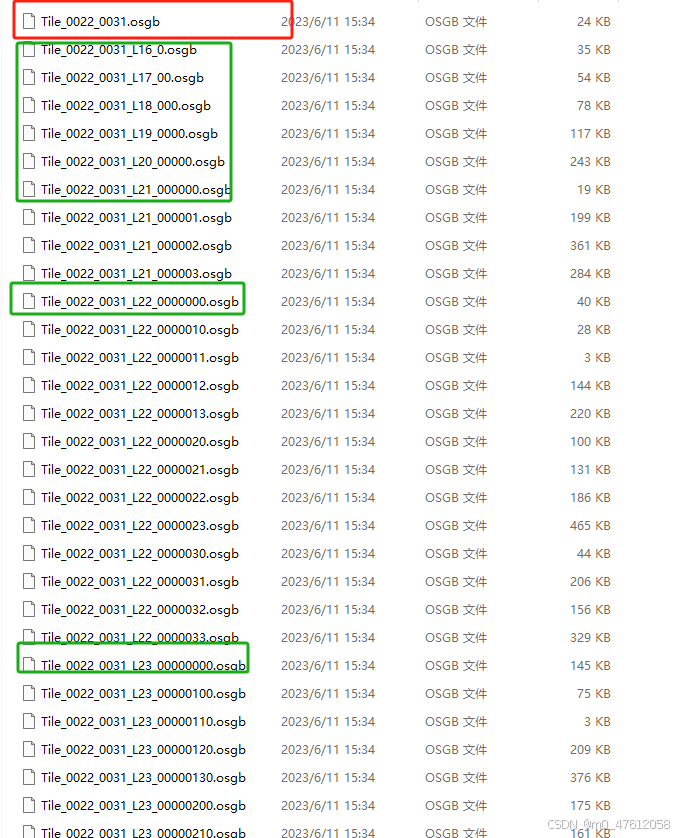Click file icon of Tile_0022_0031_L16_0.osgb

(x=29, y=50)
